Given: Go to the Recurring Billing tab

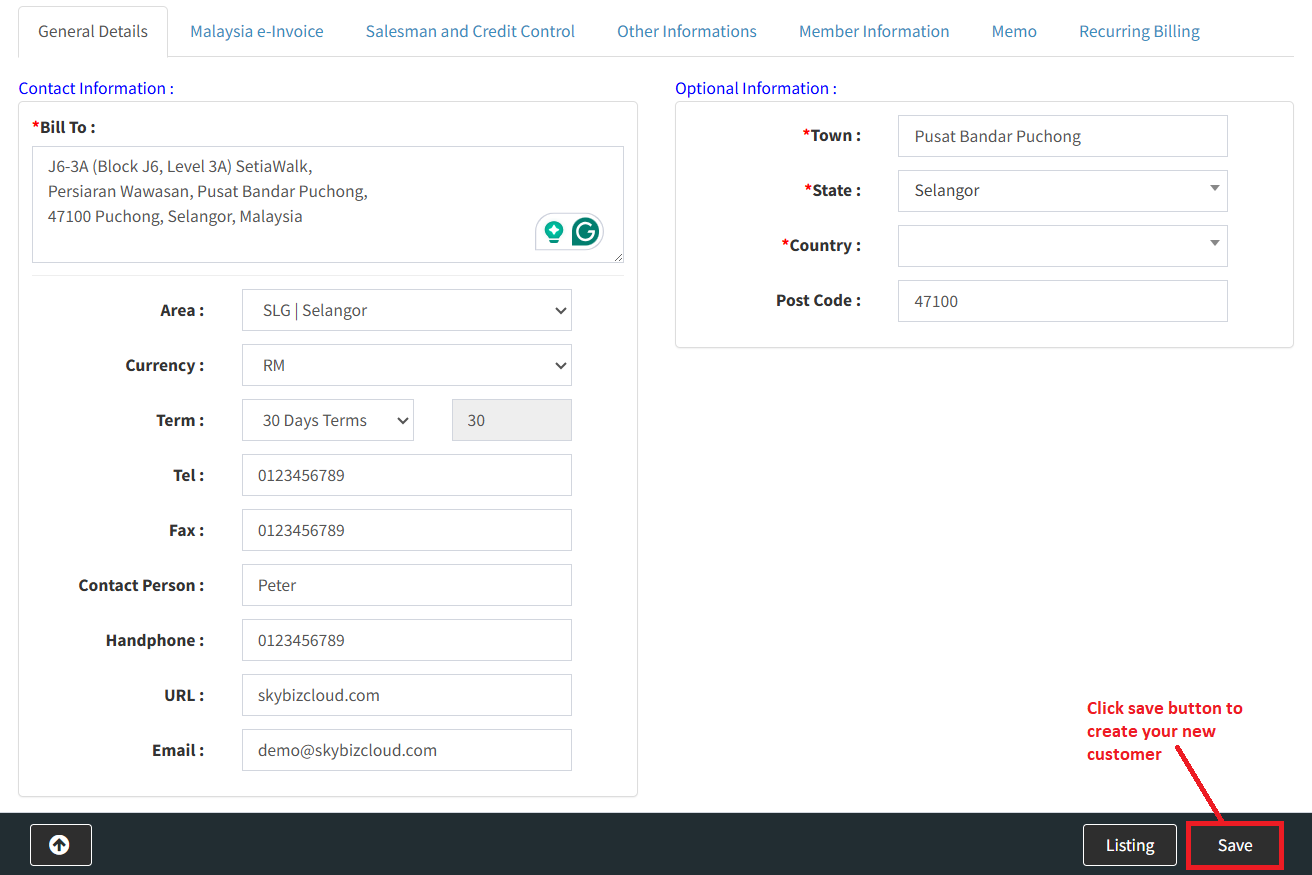Looking at the screenshot, I should tap(1139, 31).
